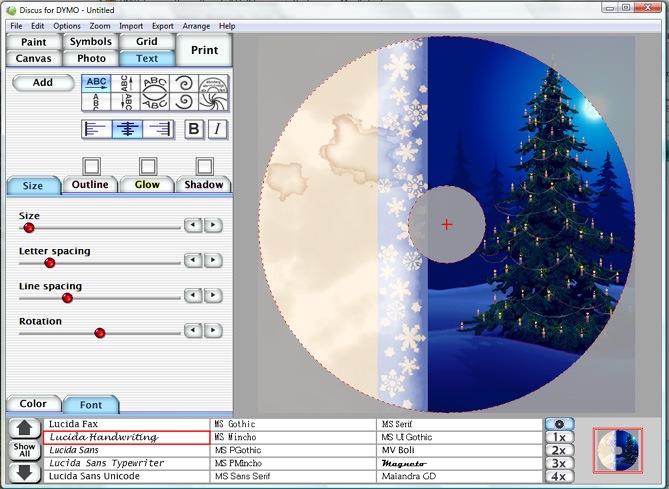
Task: Align text to the right
Action: click(x=158, y=129)
